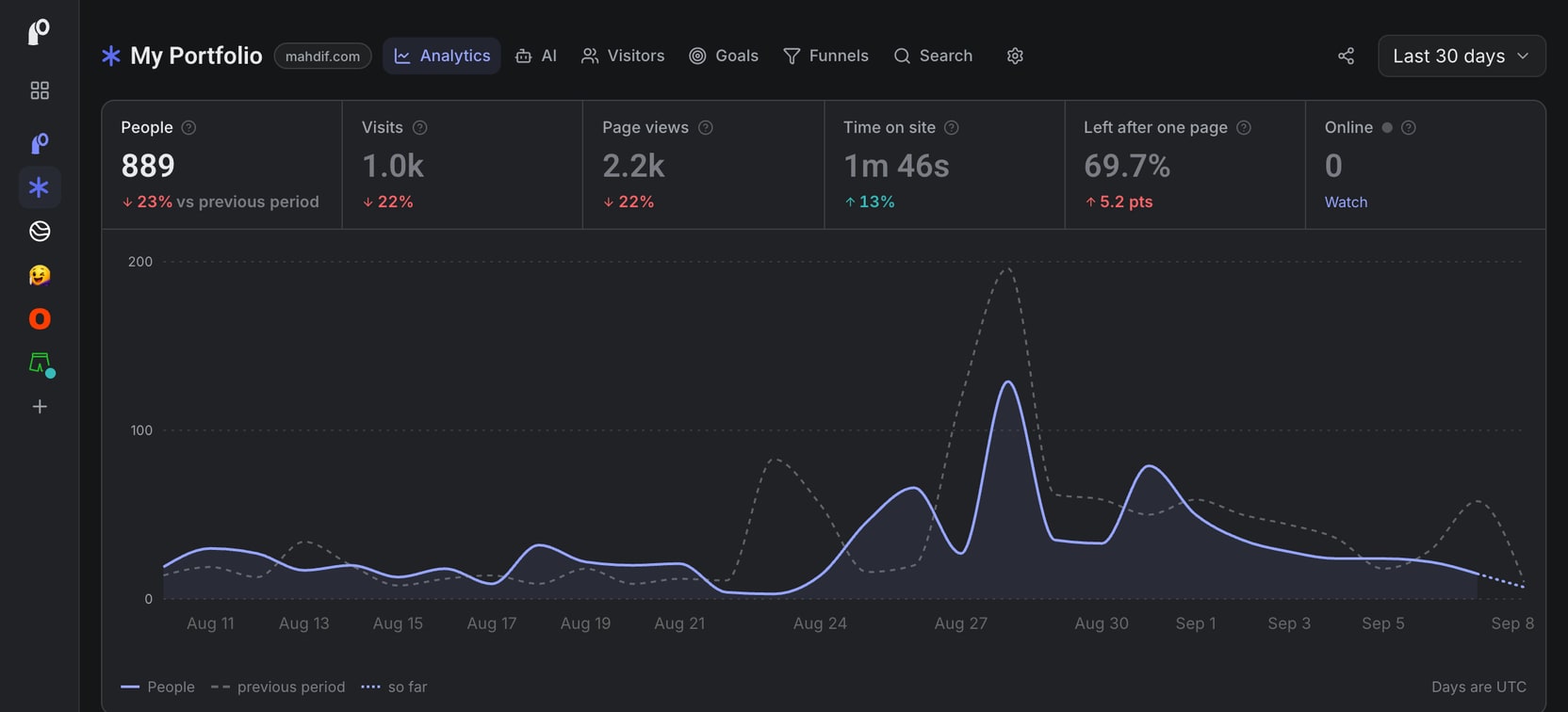Show help for Visits metric
Viewport: 1568px width, 712px height.
click(x=420, y=127)
